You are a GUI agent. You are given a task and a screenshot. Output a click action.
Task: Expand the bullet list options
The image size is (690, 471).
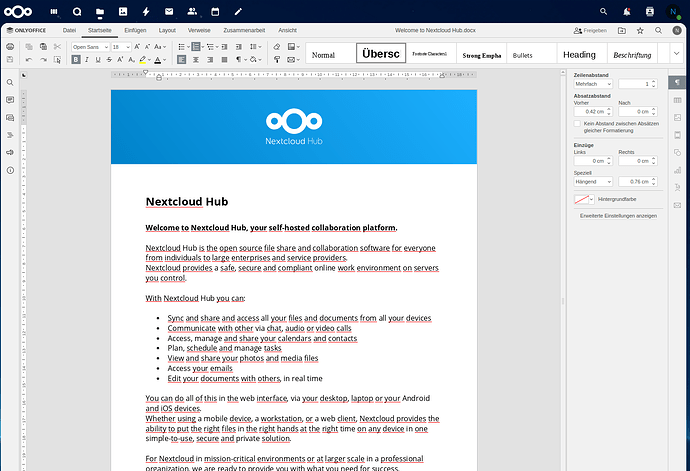(188, 47)
